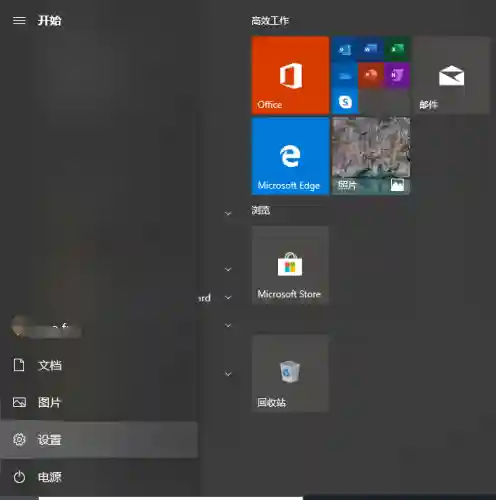Click the 浏览 group header
Image resolution: width=496 pixels, height=500 pixels.
[261, 210]
